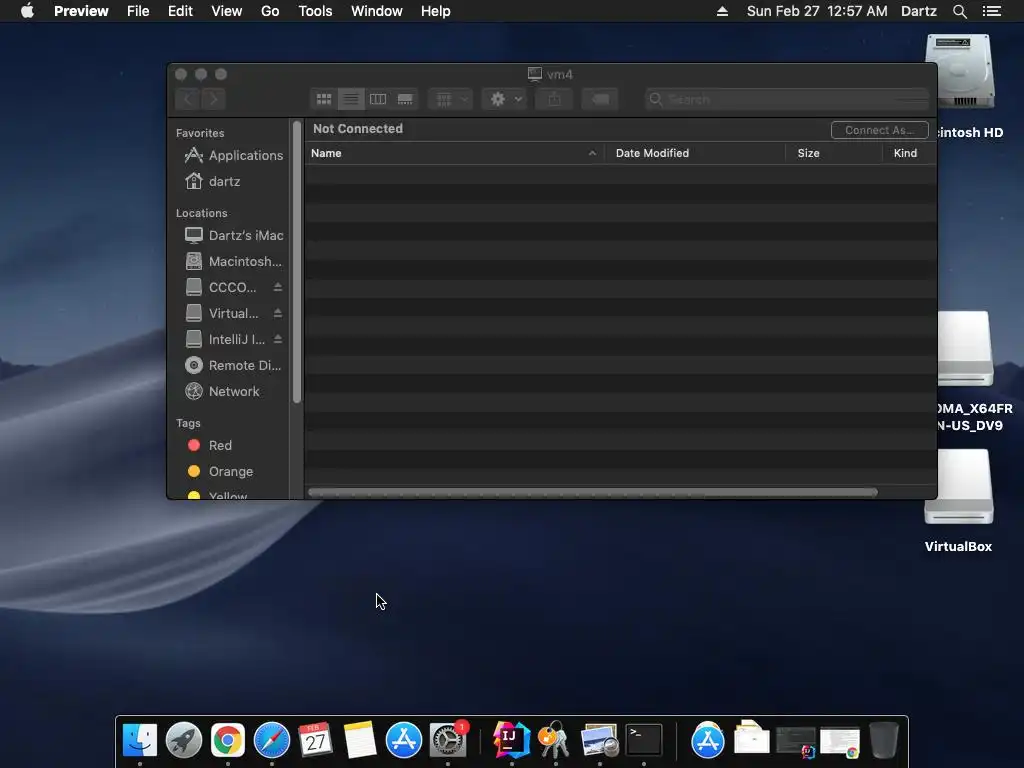Open Notes from the Dock
The width and height of the screenshot is (1024, 768).
point(360,741)
